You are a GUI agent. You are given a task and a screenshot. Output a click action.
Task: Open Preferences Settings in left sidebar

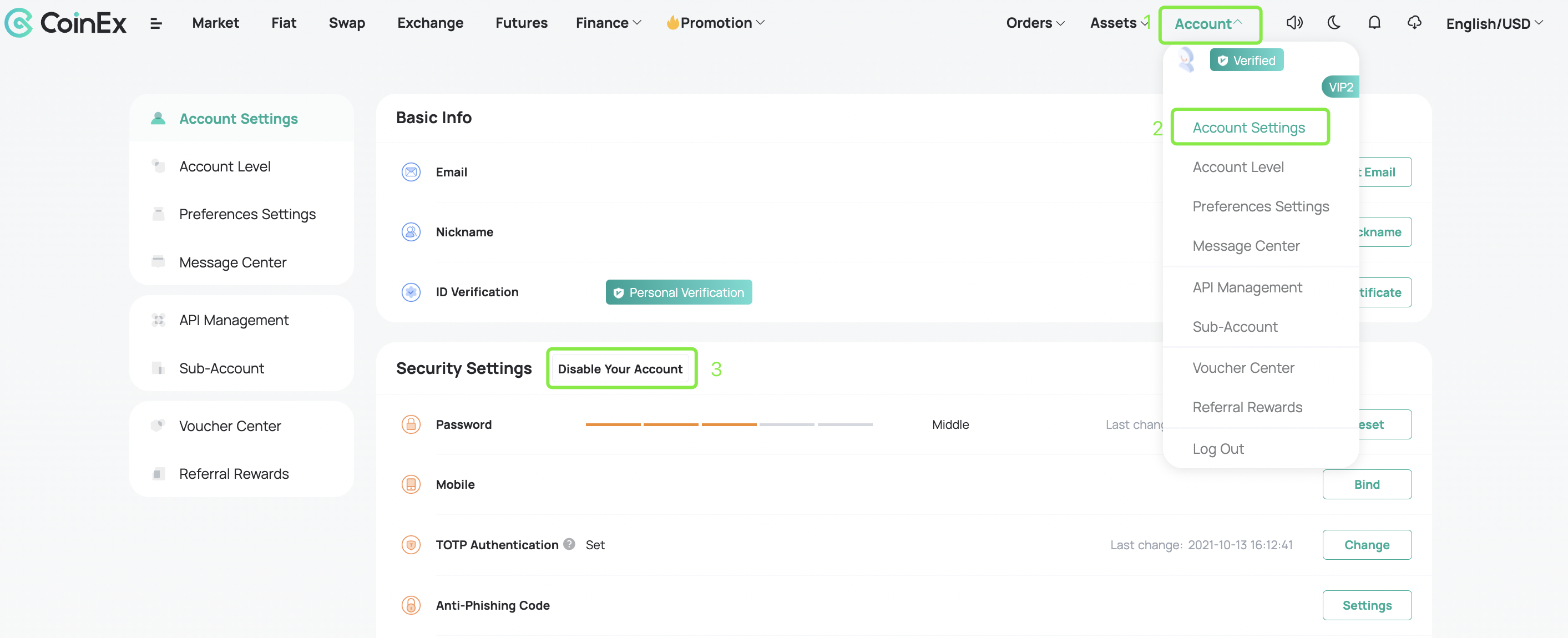coord(241,214)
